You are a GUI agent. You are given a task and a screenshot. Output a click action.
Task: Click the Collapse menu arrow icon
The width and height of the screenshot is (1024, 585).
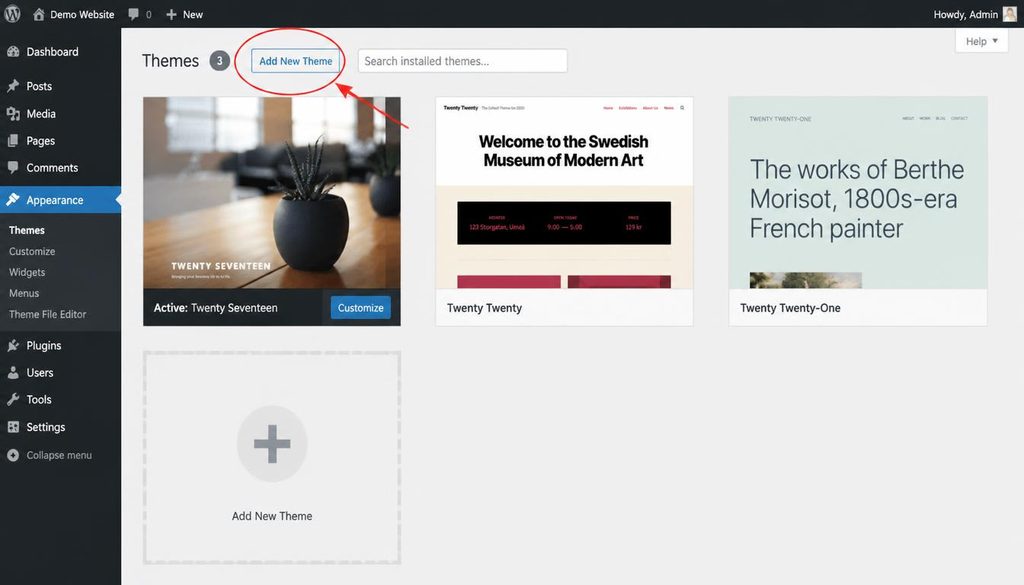(x=13, y=455)
